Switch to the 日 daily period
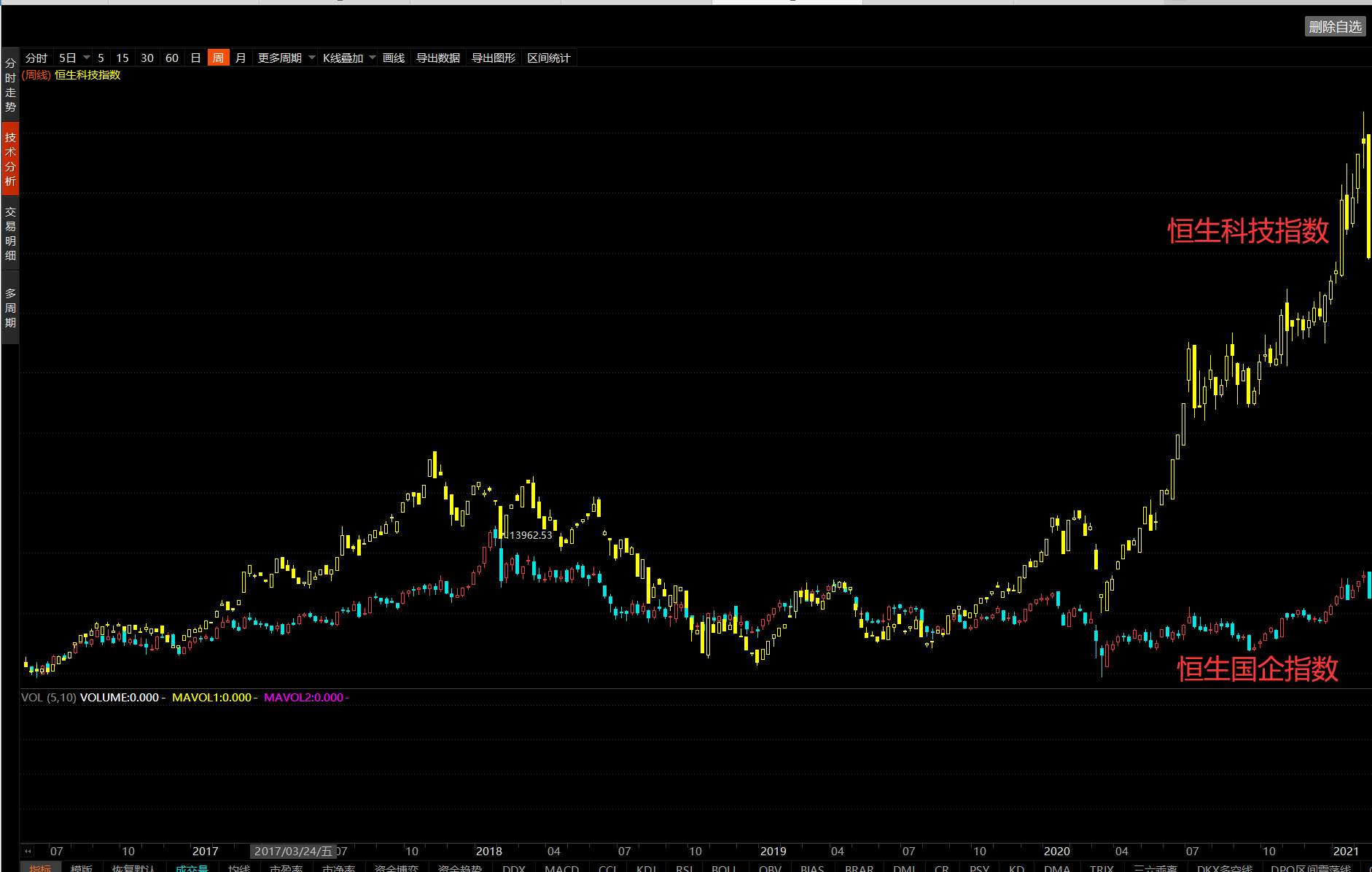The height and width of the screenshot is (872, 1372). (x=195, y=58)
